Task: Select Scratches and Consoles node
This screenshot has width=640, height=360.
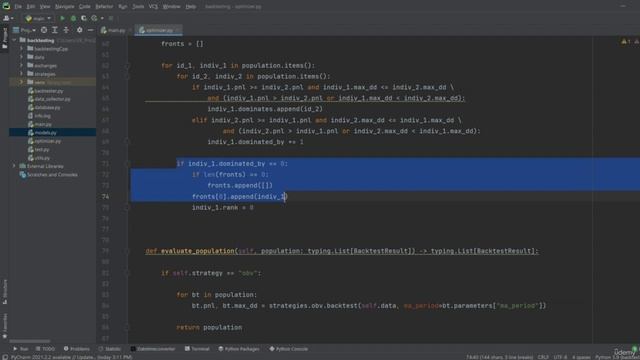Action: tap(52, 175)
